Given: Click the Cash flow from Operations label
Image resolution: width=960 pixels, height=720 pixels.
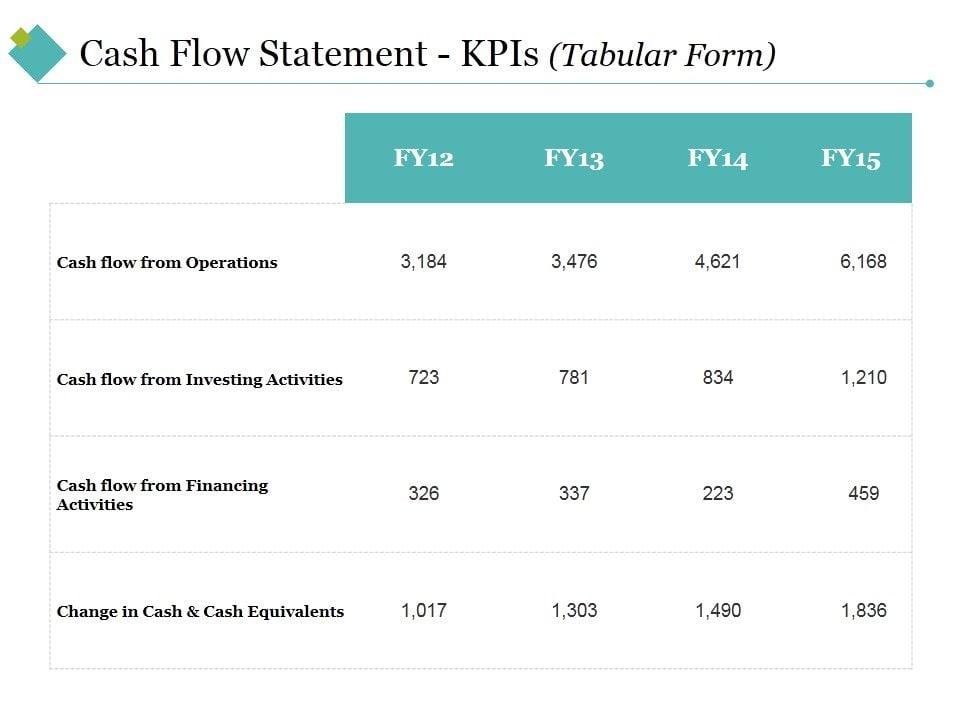Looking at the screenshot, I should point(167,263).
